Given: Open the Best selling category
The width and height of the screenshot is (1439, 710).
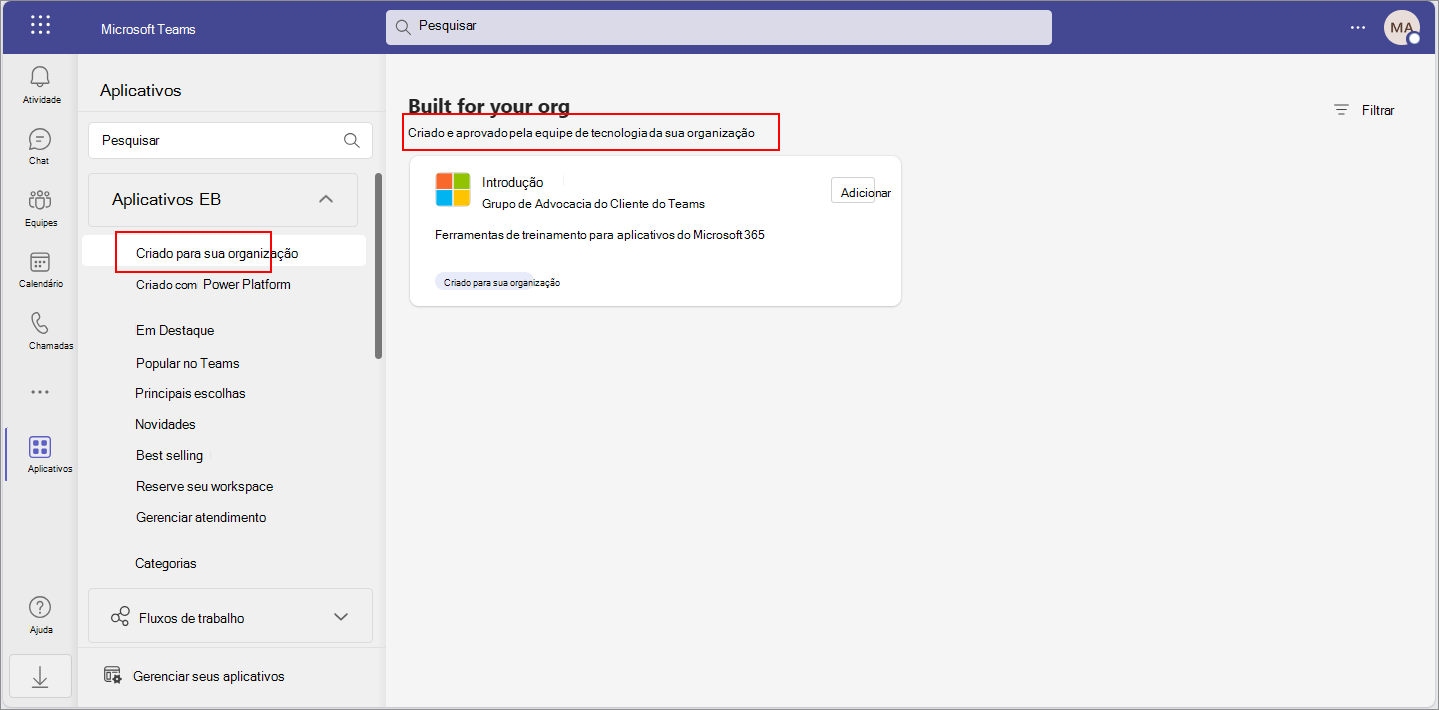Looking at the screenshot, I should coord(169,455).
